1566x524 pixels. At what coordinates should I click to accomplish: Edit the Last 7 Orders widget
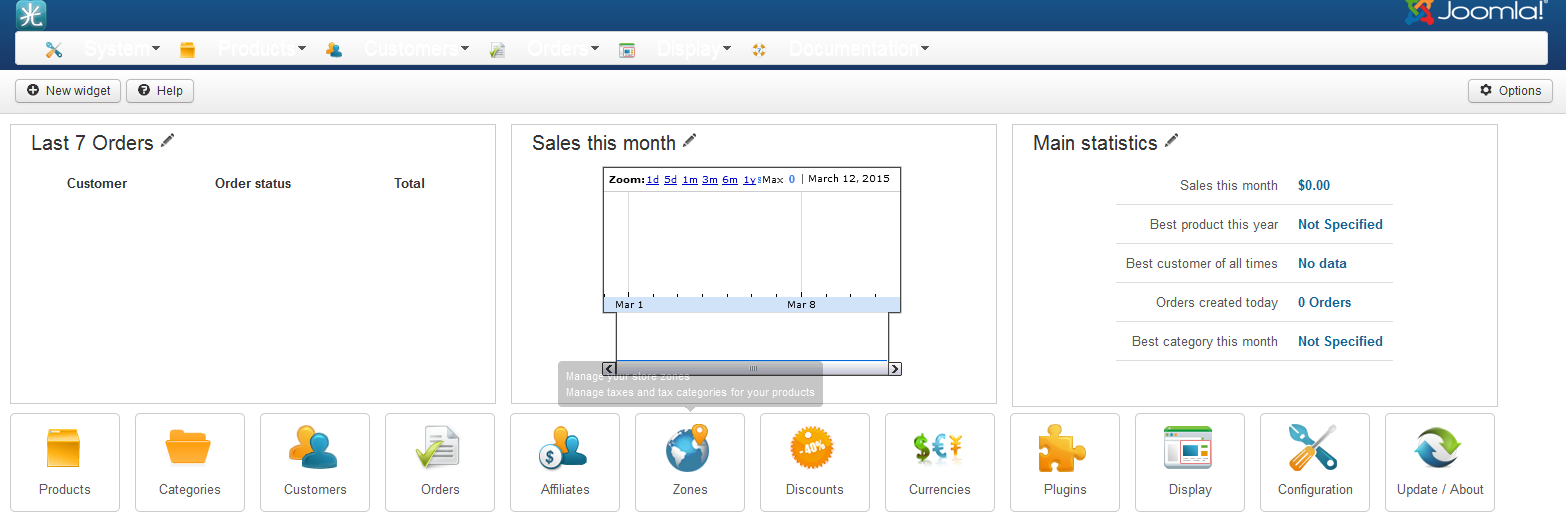tap(168, 141)
